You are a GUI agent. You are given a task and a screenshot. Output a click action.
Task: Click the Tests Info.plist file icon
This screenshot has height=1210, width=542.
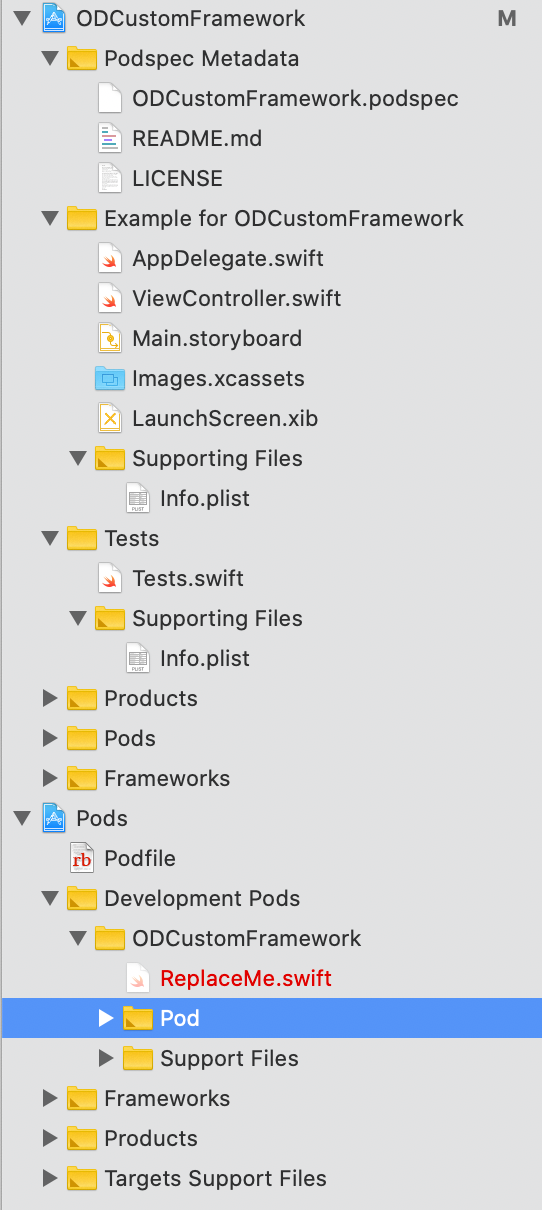(138, 658)
